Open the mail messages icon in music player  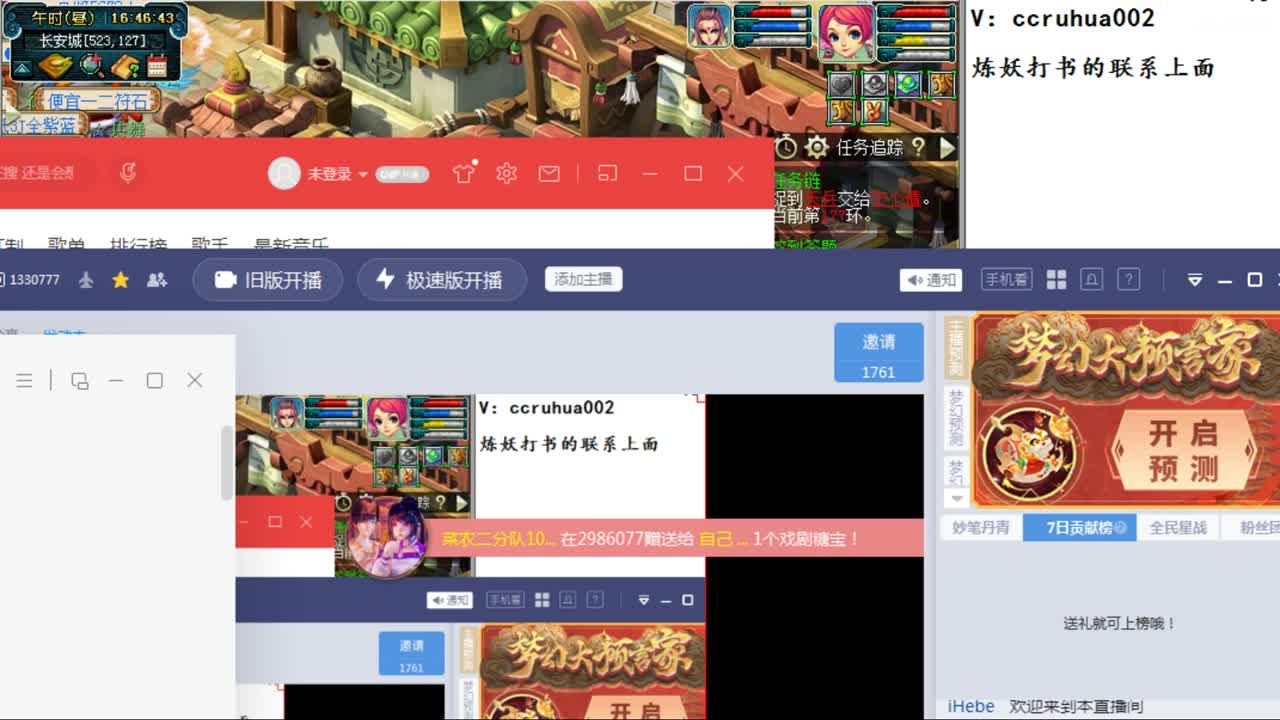549,174
